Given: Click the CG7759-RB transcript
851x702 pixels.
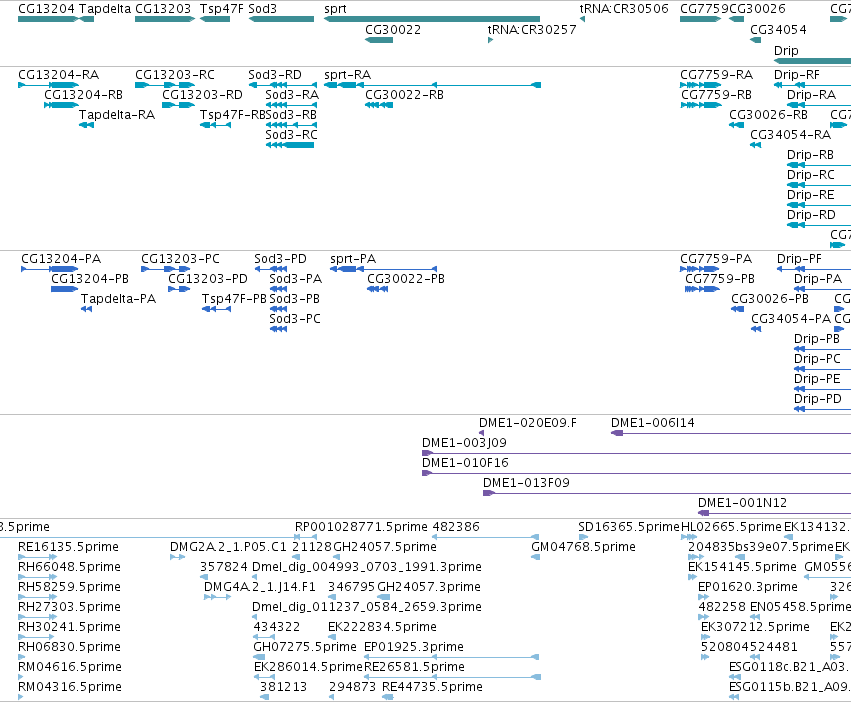Looking at the screenshot, I should pyautogui.click(x=701, y=105).
